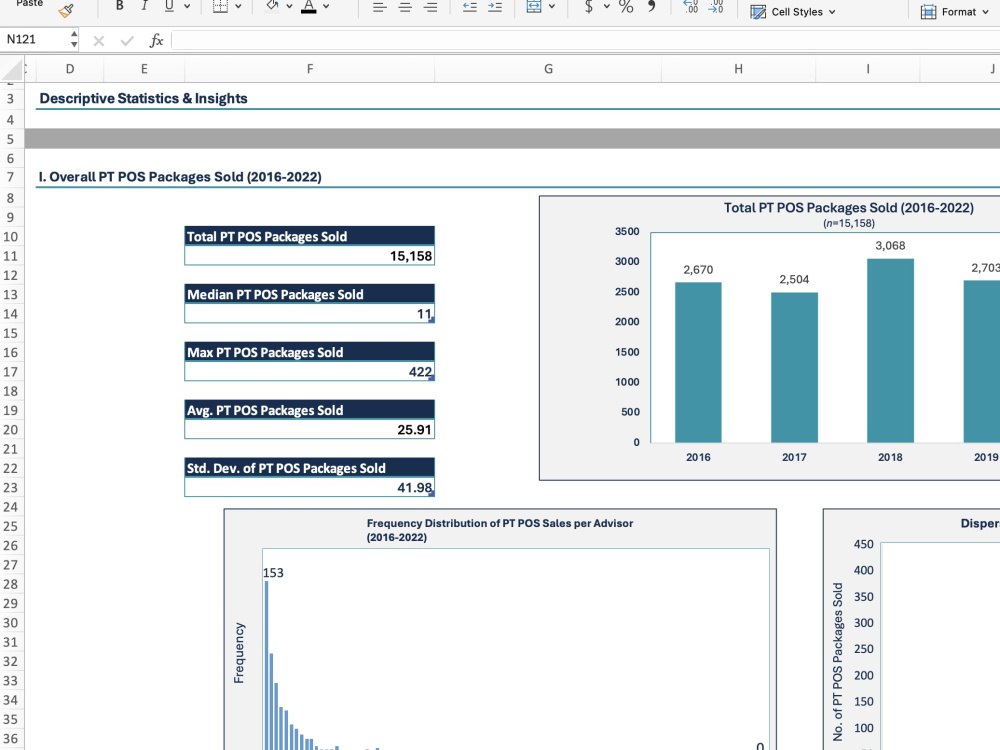The height and width of the screenshot is (750, 1000).
Task: Select column F header
Action: (310, 69)
